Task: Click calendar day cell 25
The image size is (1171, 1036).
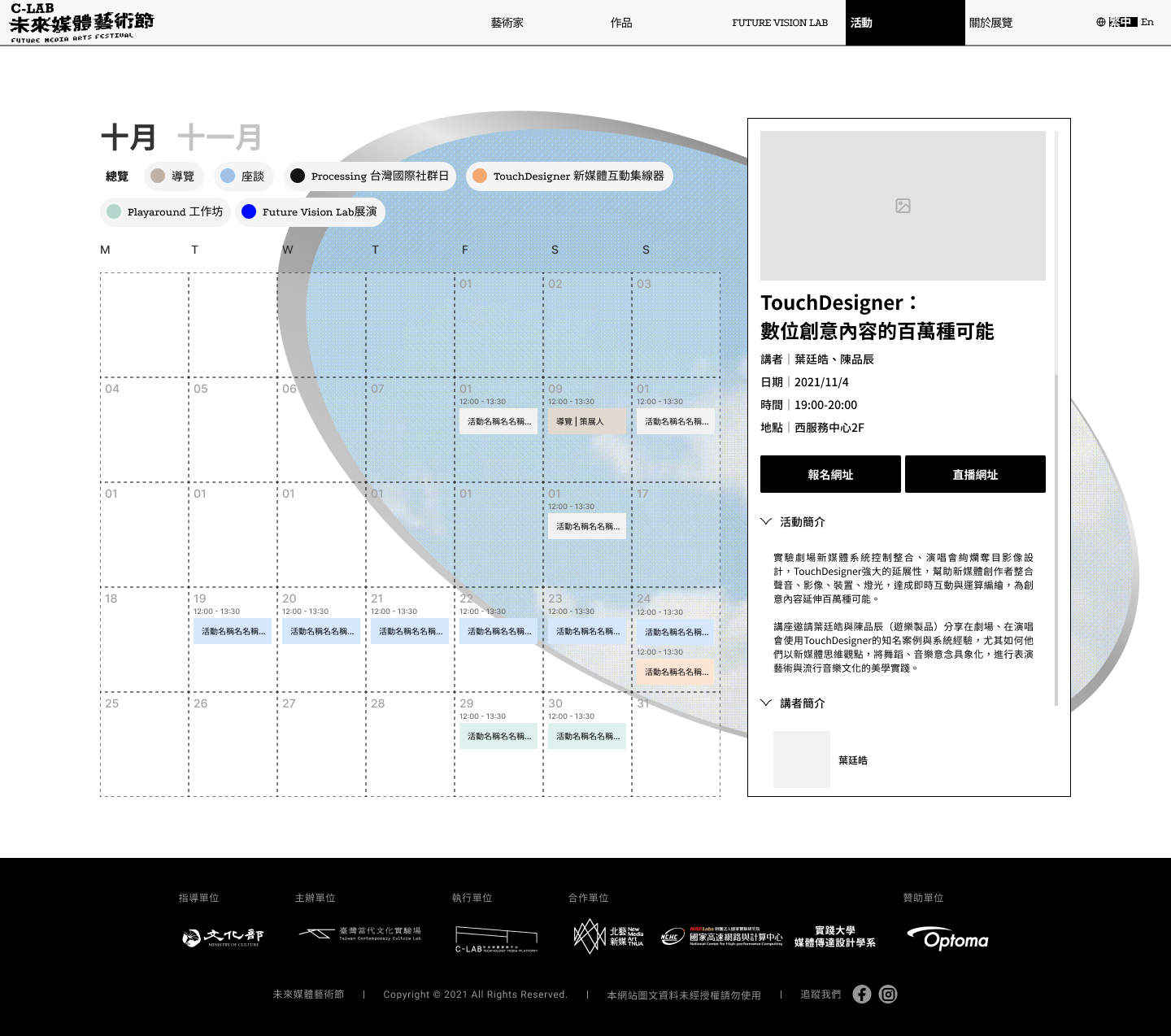Action: pyautogui.click(x=145, y=744)
